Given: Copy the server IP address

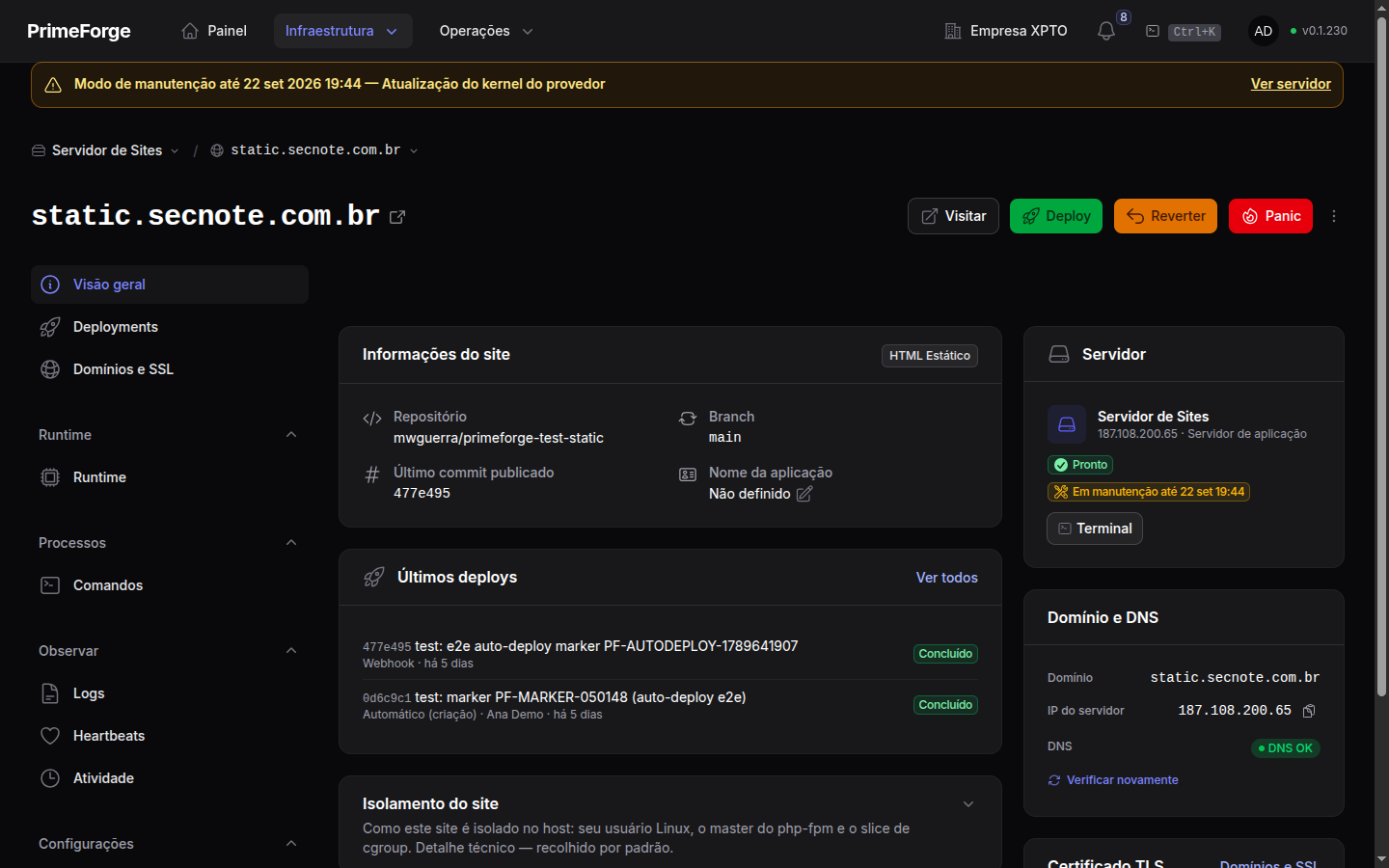Looking at the screenshot, I should 1309,711.
